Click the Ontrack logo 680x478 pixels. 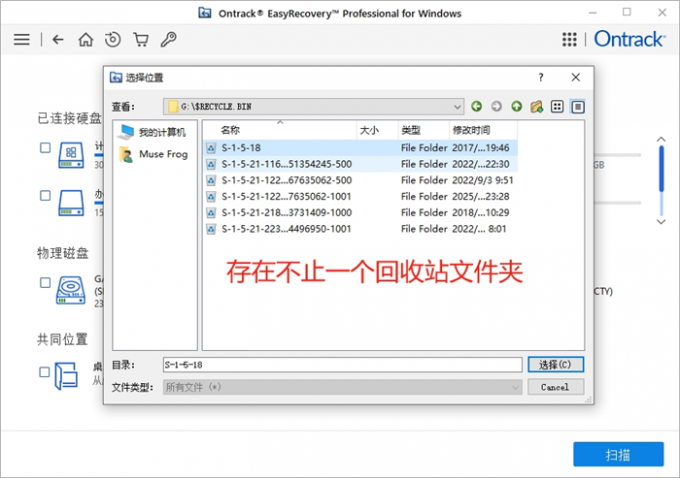pos(629,39)
